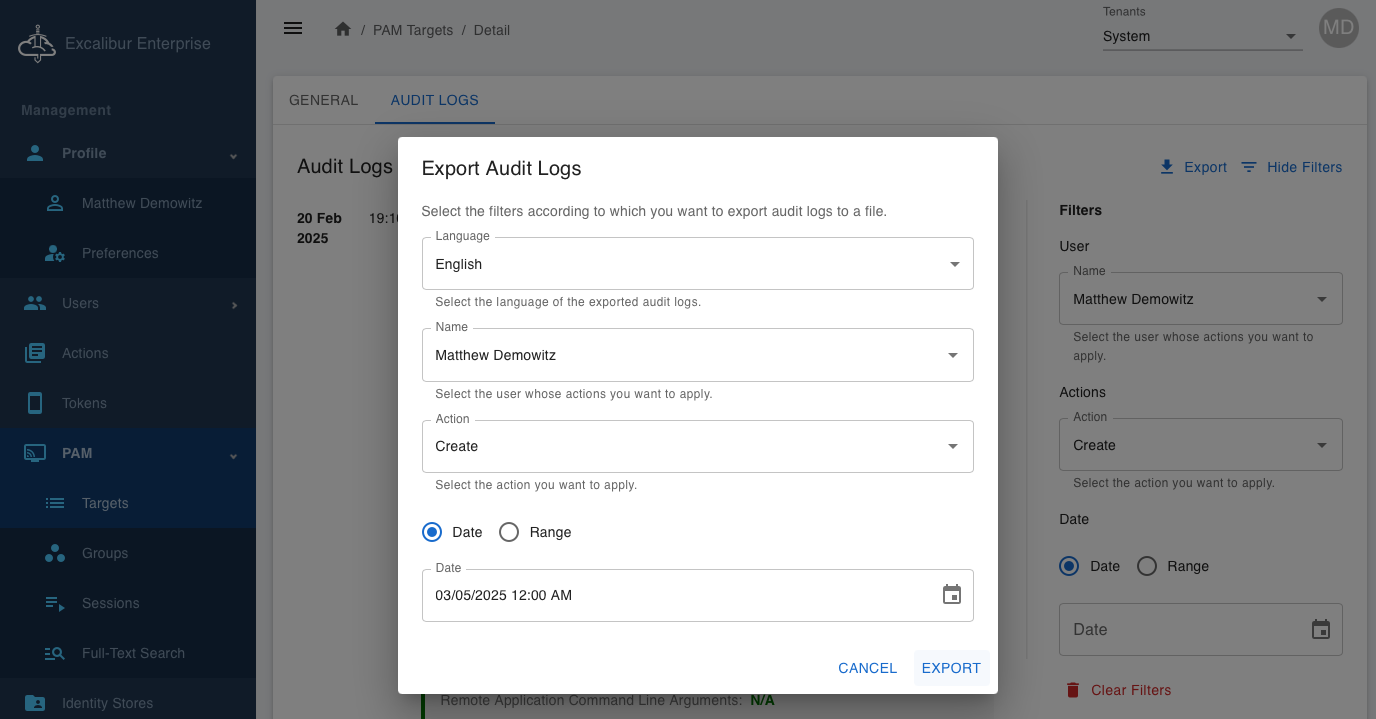The width and height of the screenshot is (1376, 719).
Task: Click the Full-Text Search icon in sidebar
Action: point(55,653)
